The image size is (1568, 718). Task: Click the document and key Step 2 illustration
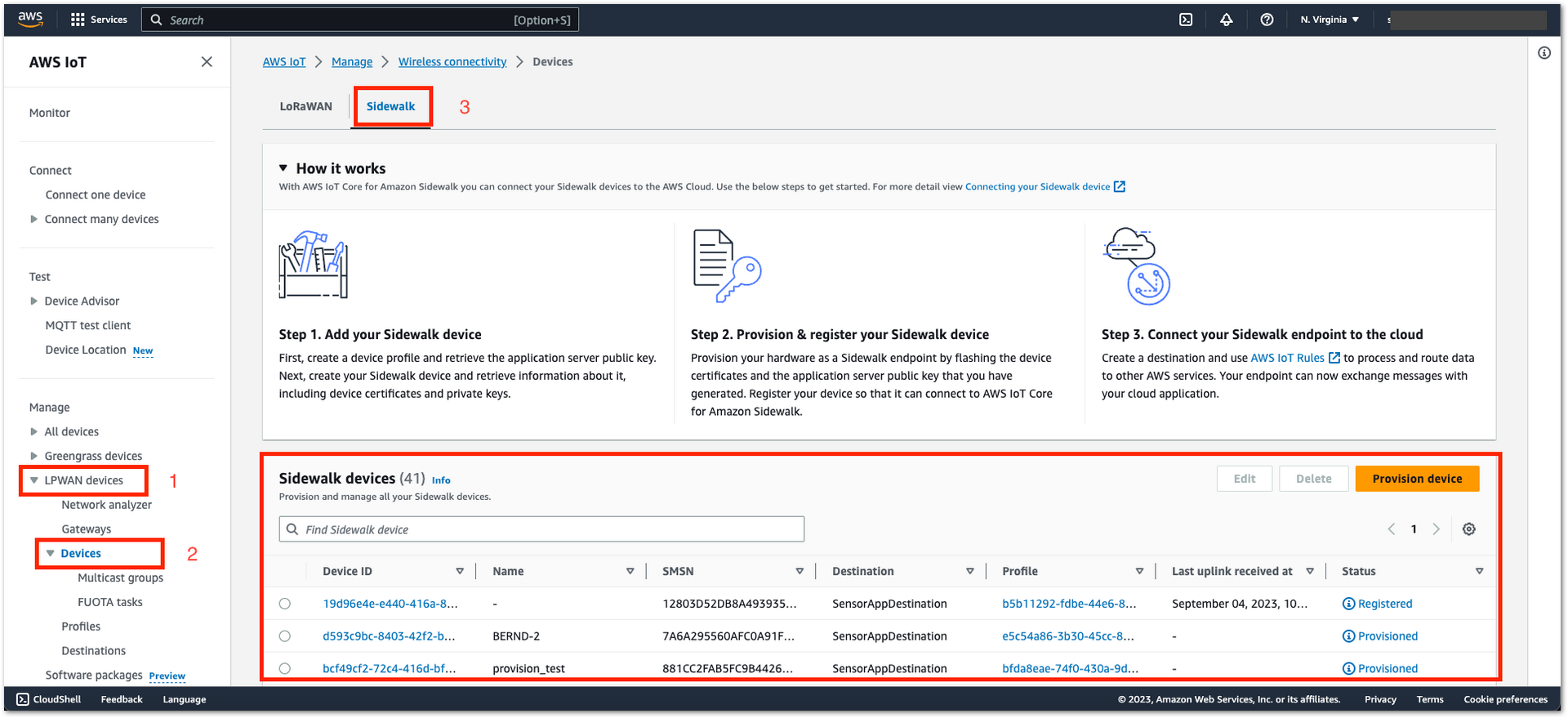[x=726, y=265]
